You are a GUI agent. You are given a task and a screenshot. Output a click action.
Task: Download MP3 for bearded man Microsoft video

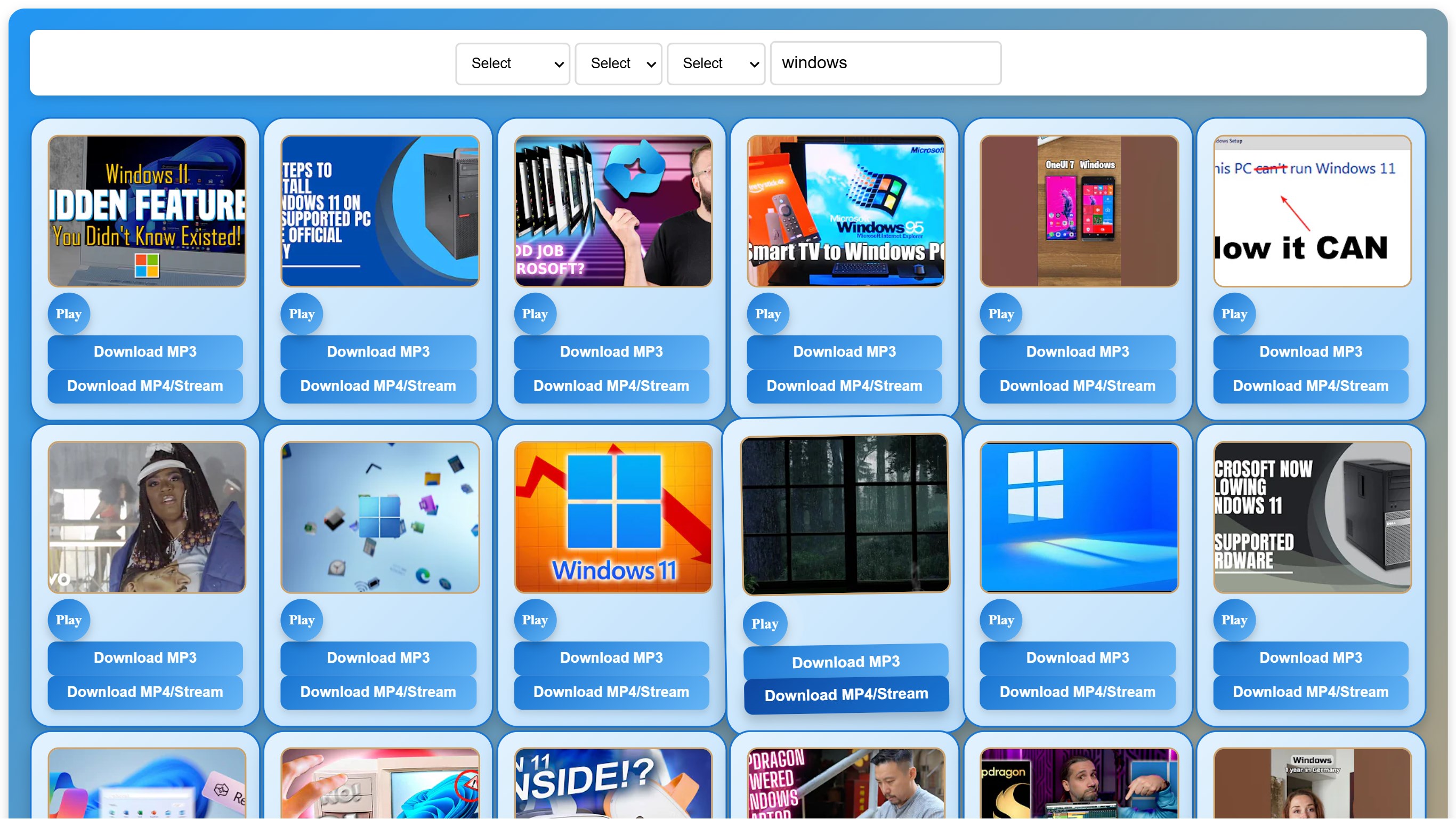pyautogui.click(x=611, y=351)
